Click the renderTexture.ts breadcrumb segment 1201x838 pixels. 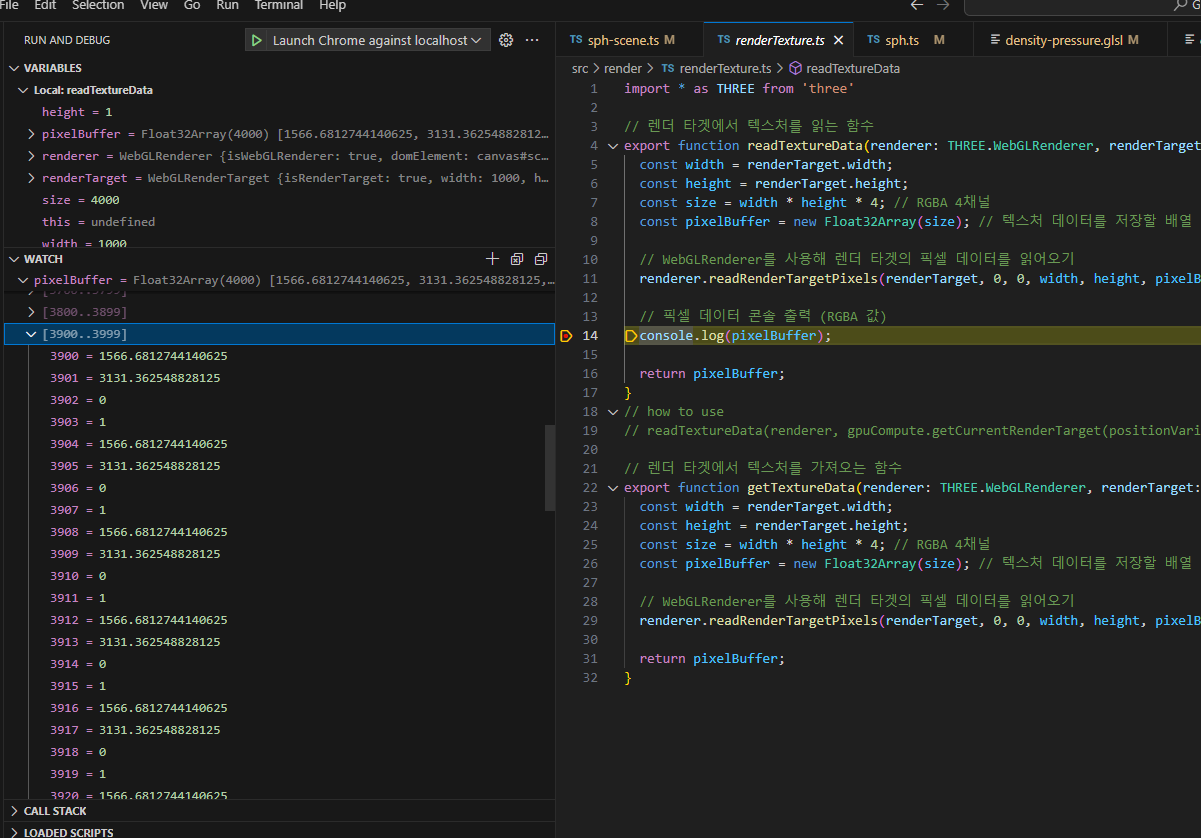pos(725,69)
